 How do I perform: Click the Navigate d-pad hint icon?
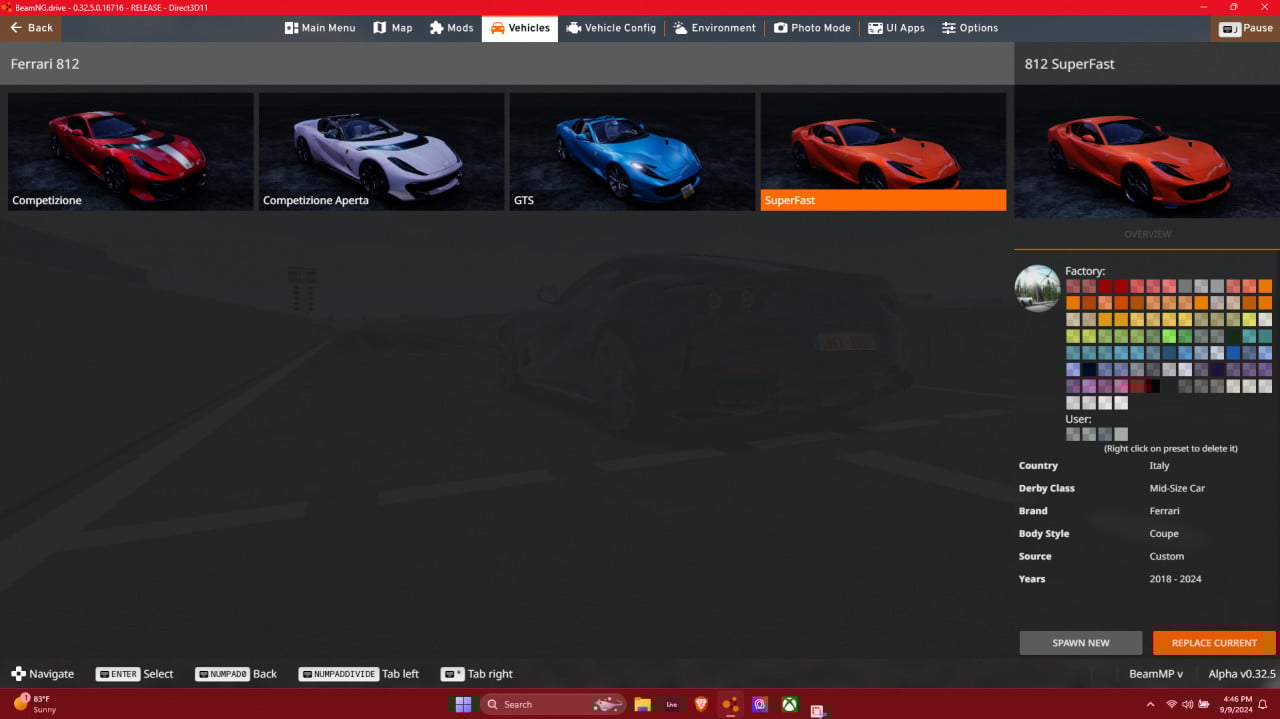[18, 674]
